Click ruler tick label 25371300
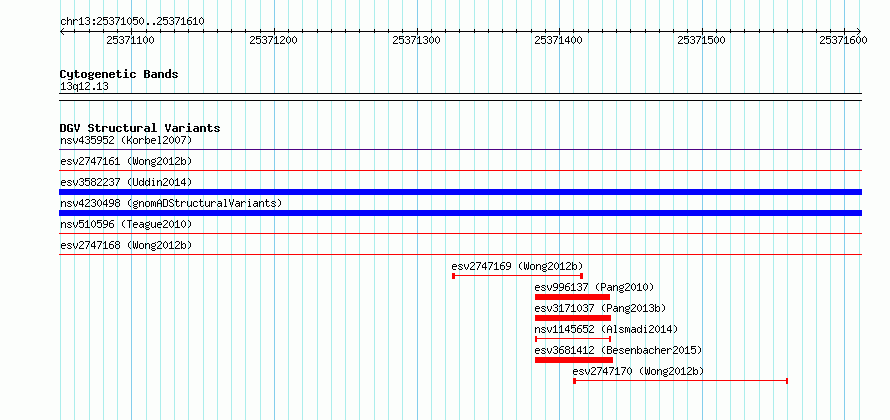 417,40
